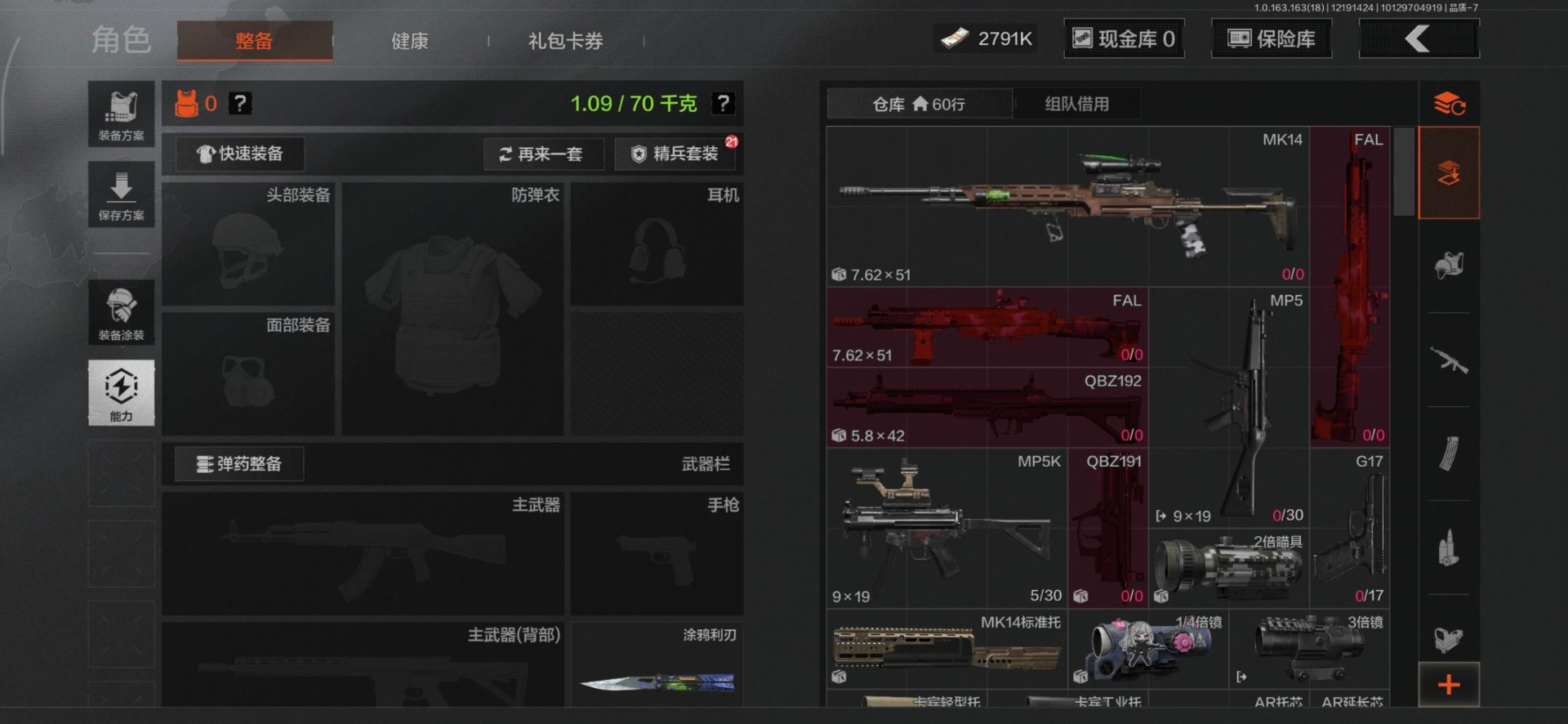1568x724 pixels.
Task: Select the 1/4倍镜 scope item
Action: tap(1148, 647)
